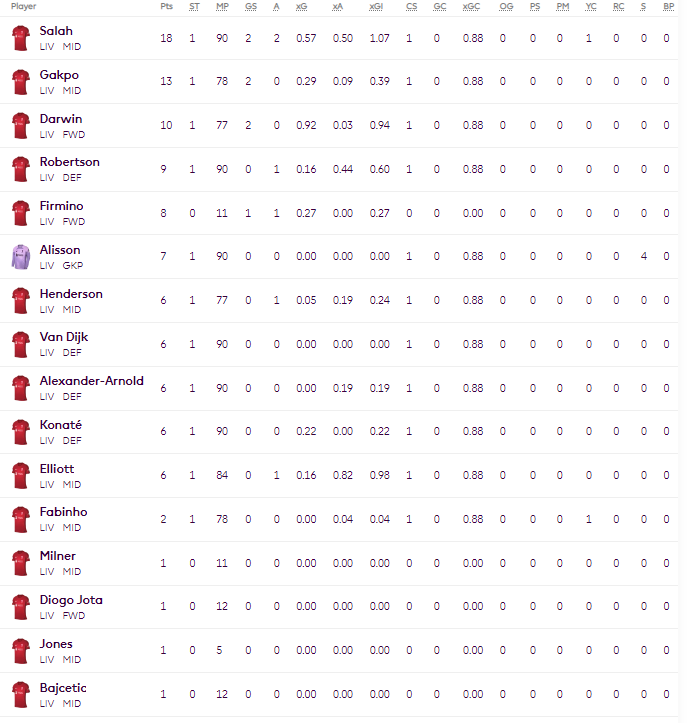Click the shirt icon next to Van Dijk
The image size is (693, 723).
pos(20,344)
